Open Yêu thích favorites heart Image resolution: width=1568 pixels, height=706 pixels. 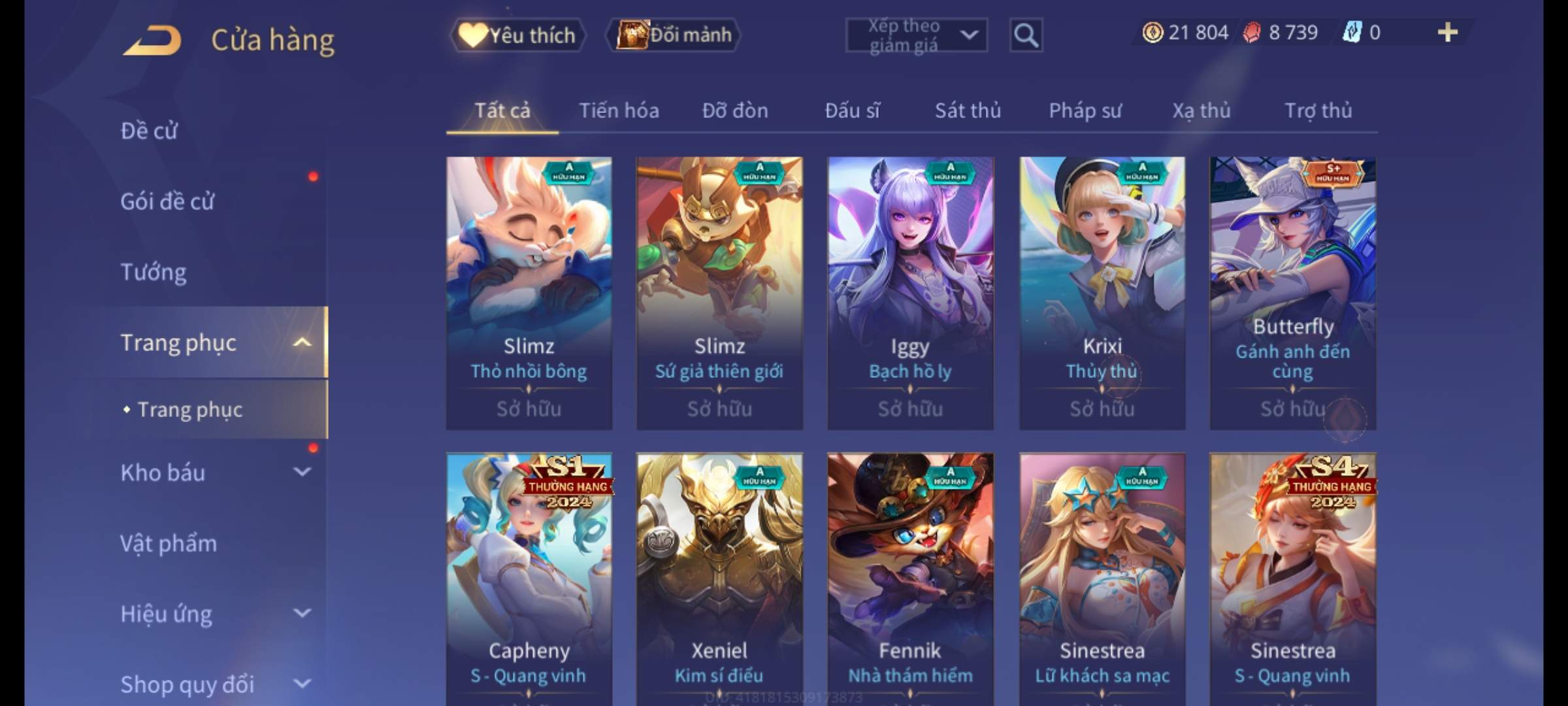pos(518,35)
